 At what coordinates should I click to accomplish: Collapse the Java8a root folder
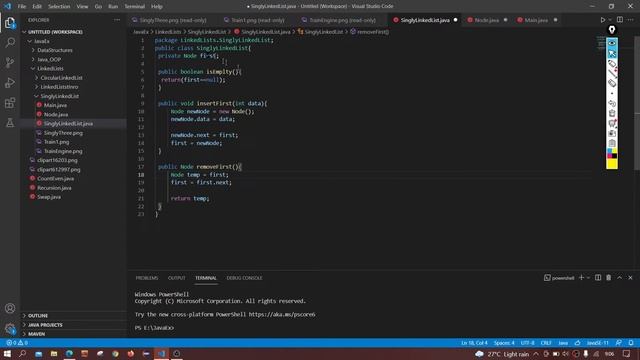[x=29, y=41]
